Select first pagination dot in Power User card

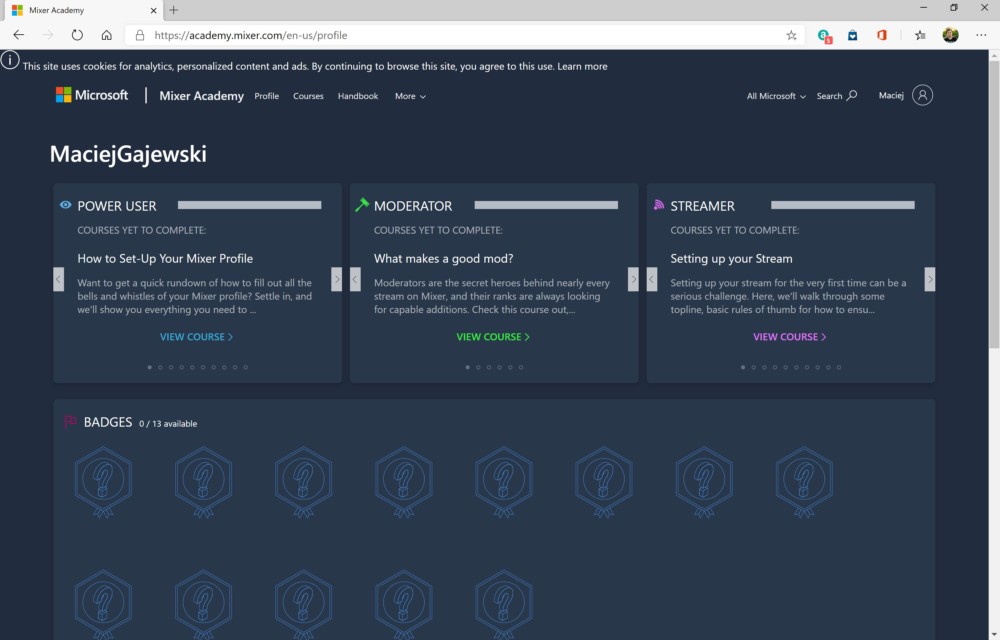[x=150, y=367]
